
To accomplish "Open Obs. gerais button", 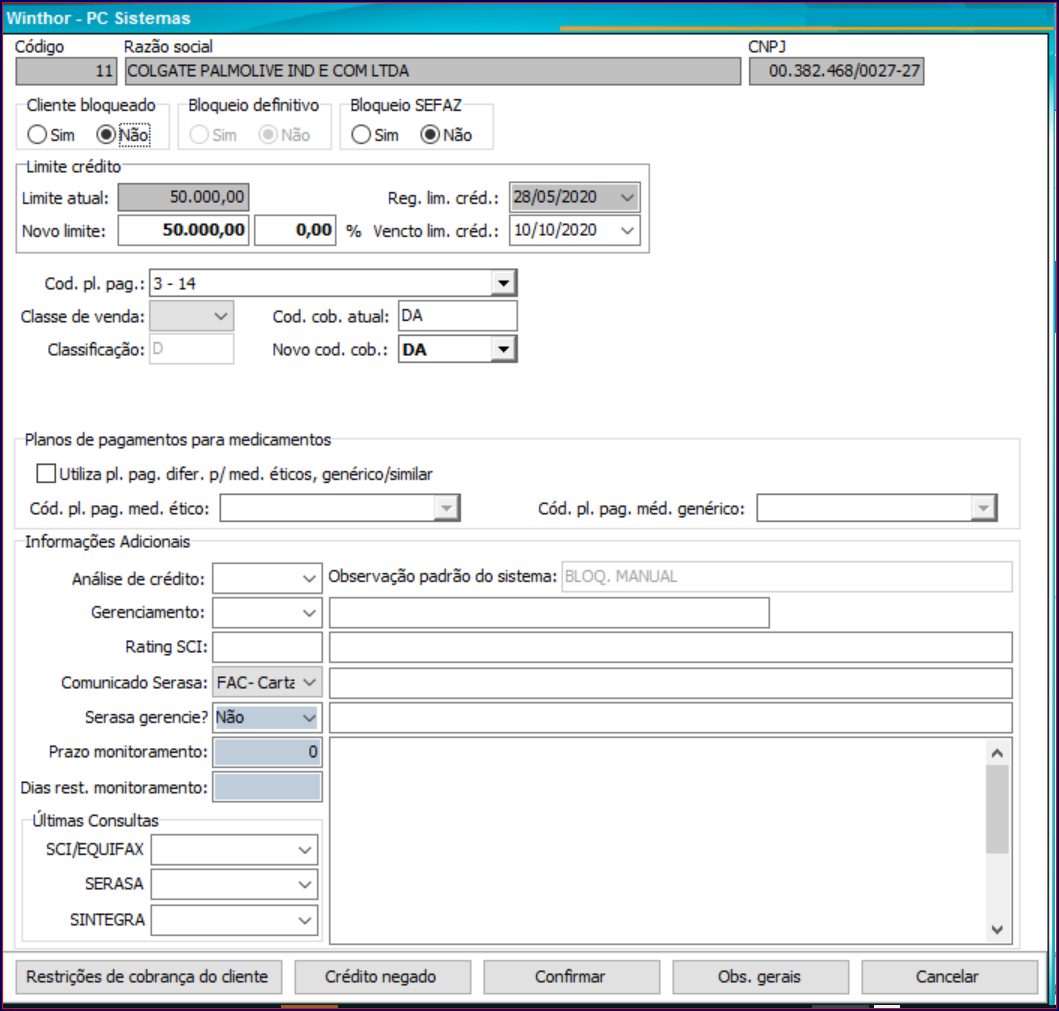I will pos(760,977).
